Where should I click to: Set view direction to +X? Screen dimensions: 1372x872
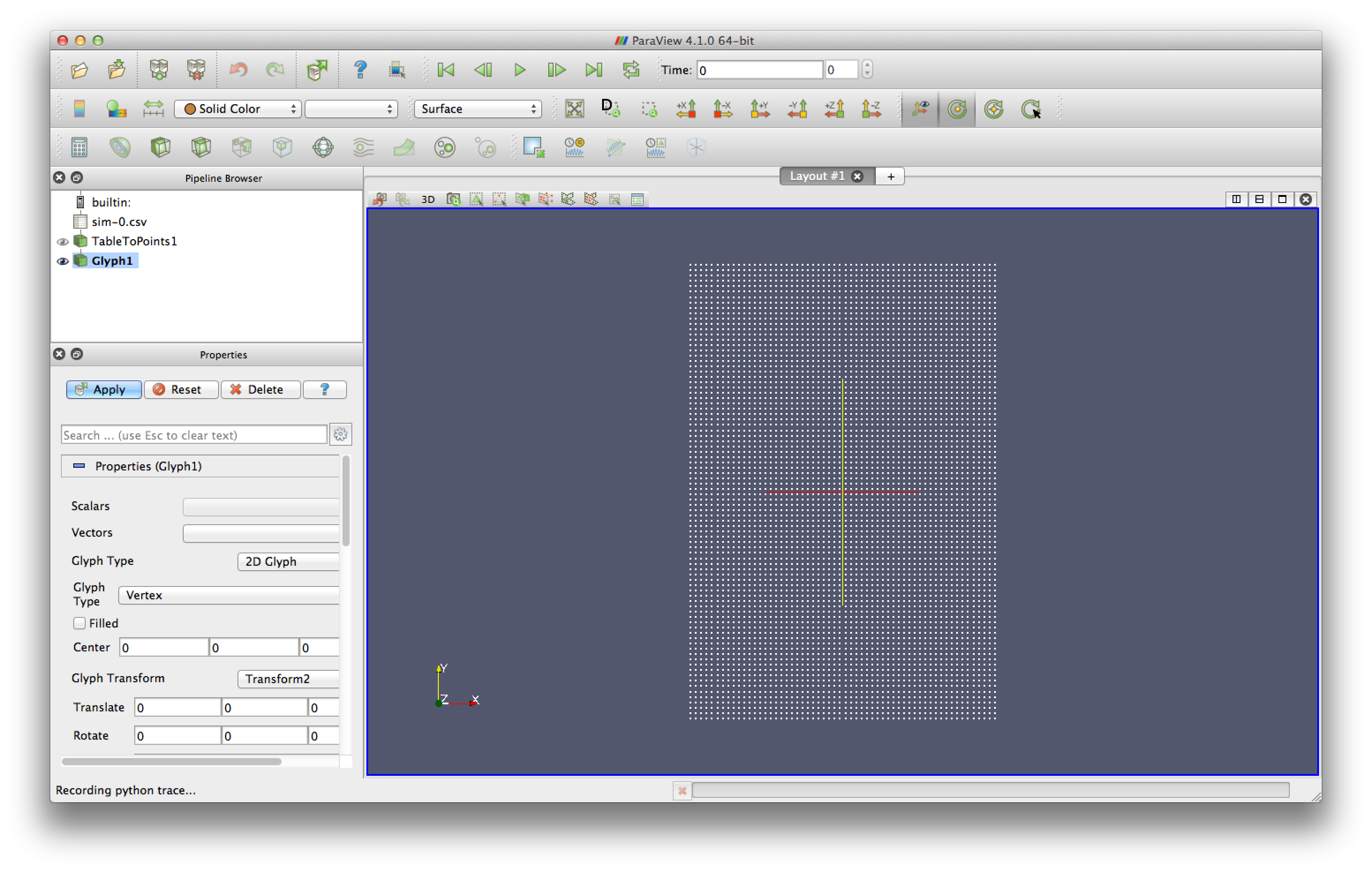click(x=686, y=109)
